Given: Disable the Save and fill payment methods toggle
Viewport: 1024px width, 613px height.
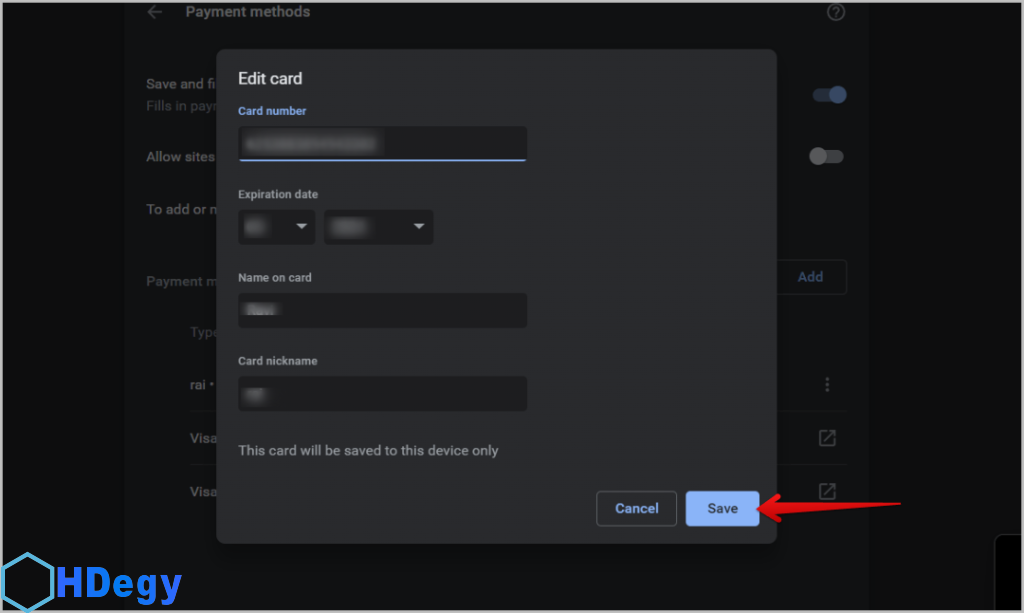Looking at the screenshot, I should point(829,95).
